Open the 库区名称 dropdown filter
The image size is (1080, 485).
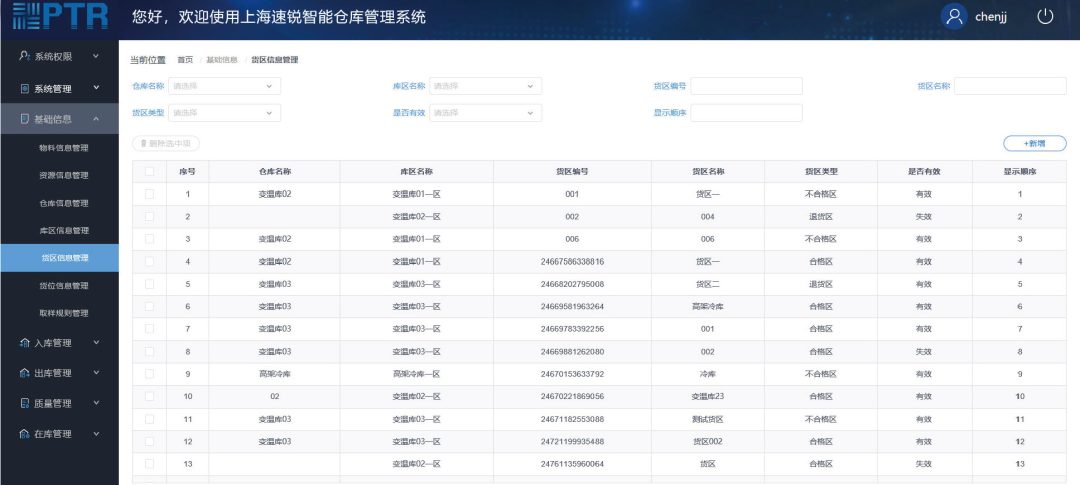point(486,86)
